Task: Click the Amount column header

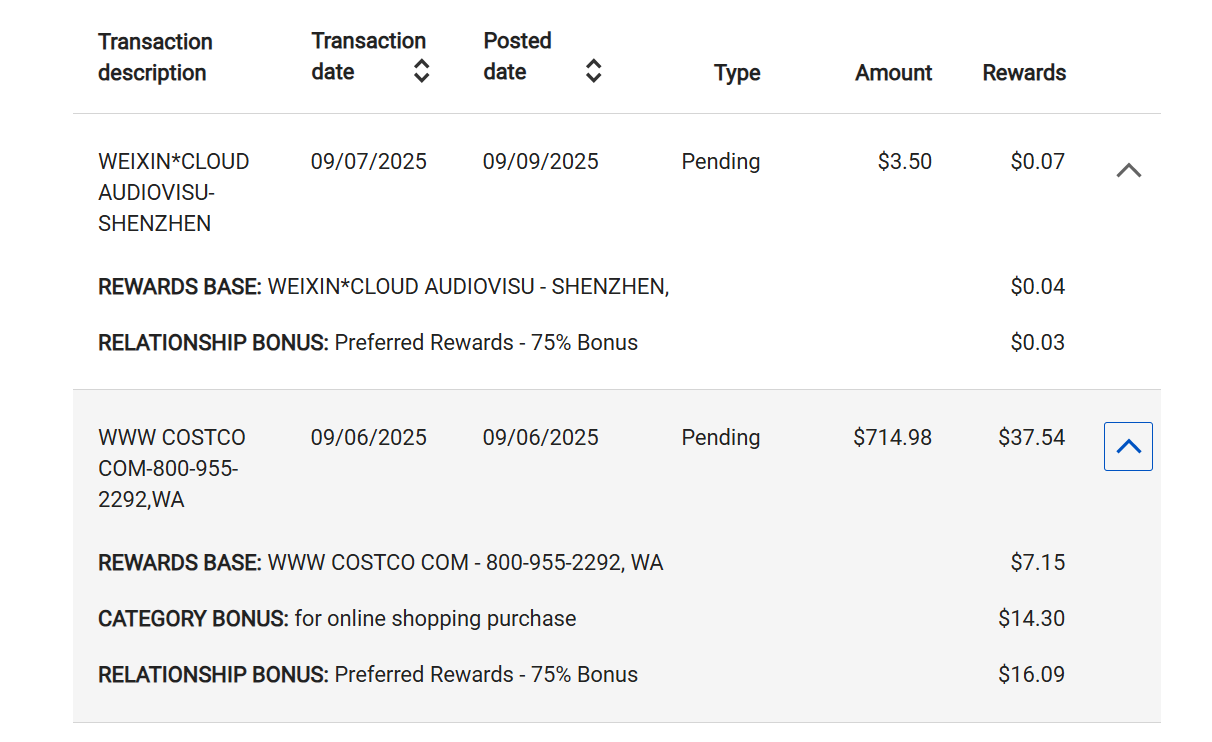Action: point(893,73)
